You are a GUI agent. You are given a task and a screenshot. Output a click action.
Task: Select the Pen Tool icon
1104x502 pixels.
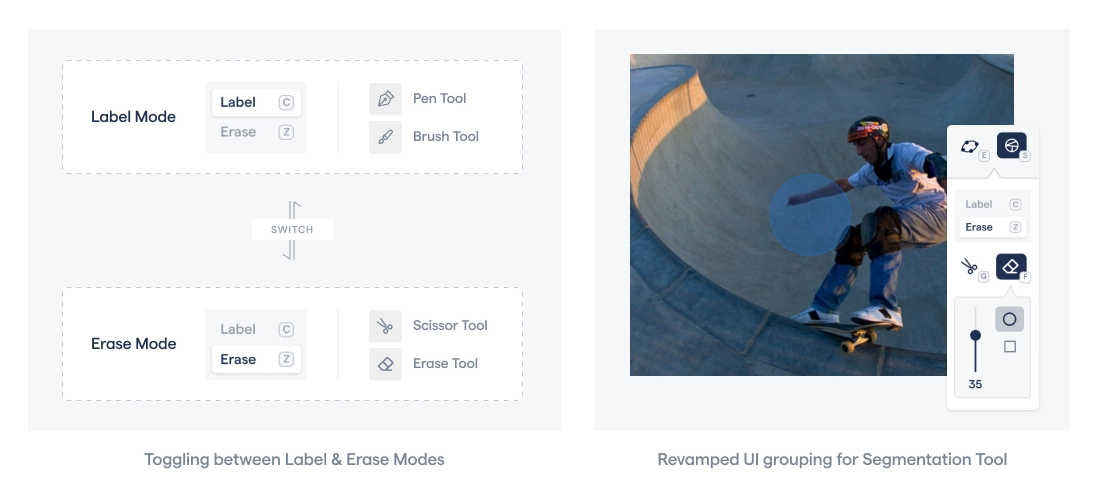385,99
